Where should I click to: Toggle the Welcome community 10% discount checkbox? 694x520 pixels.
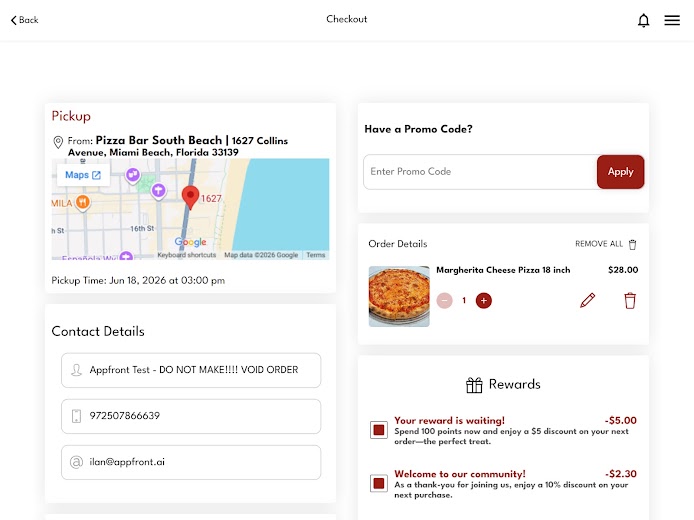(379, 483)
